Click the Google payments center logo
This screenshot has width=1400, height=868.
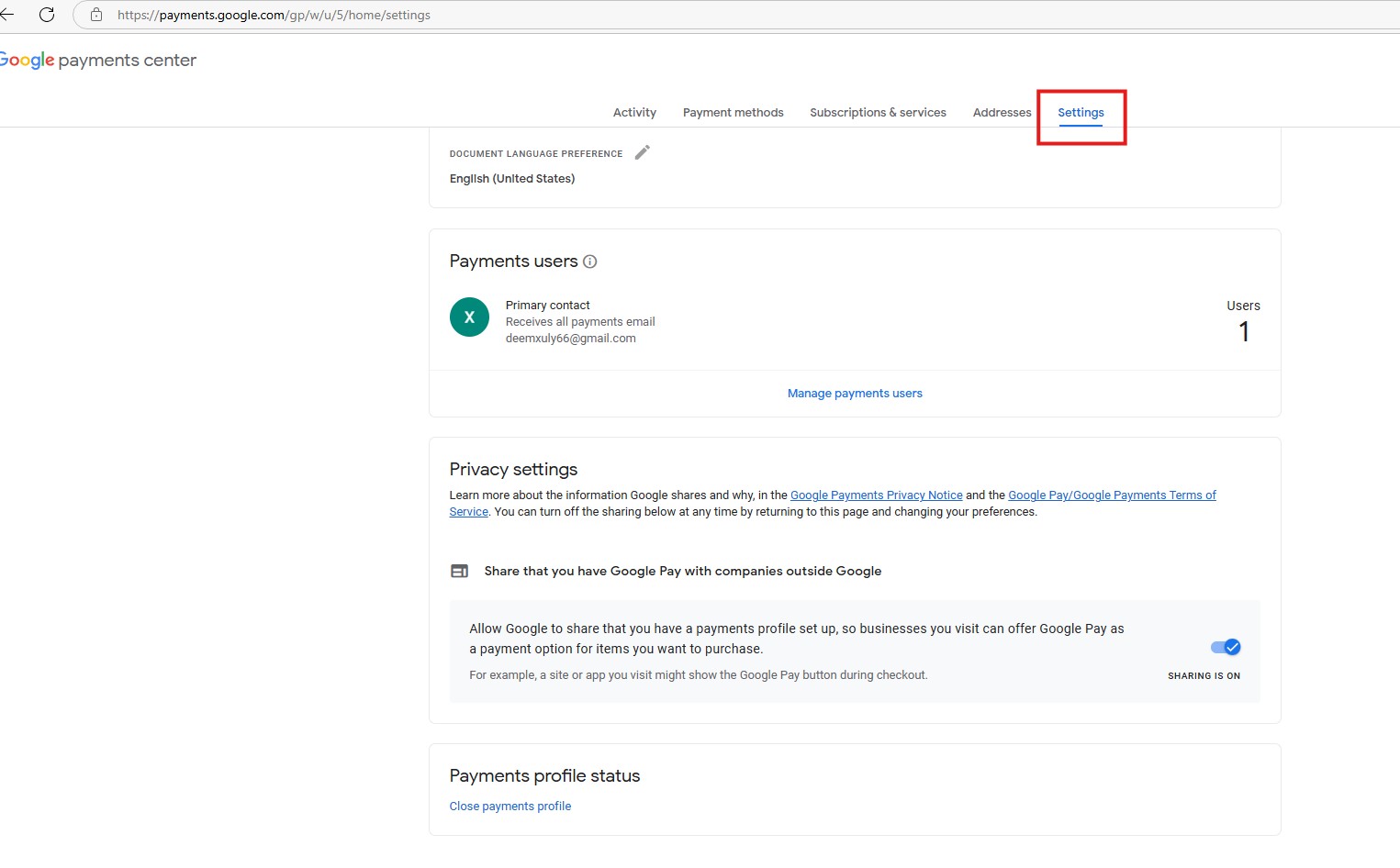97,61
